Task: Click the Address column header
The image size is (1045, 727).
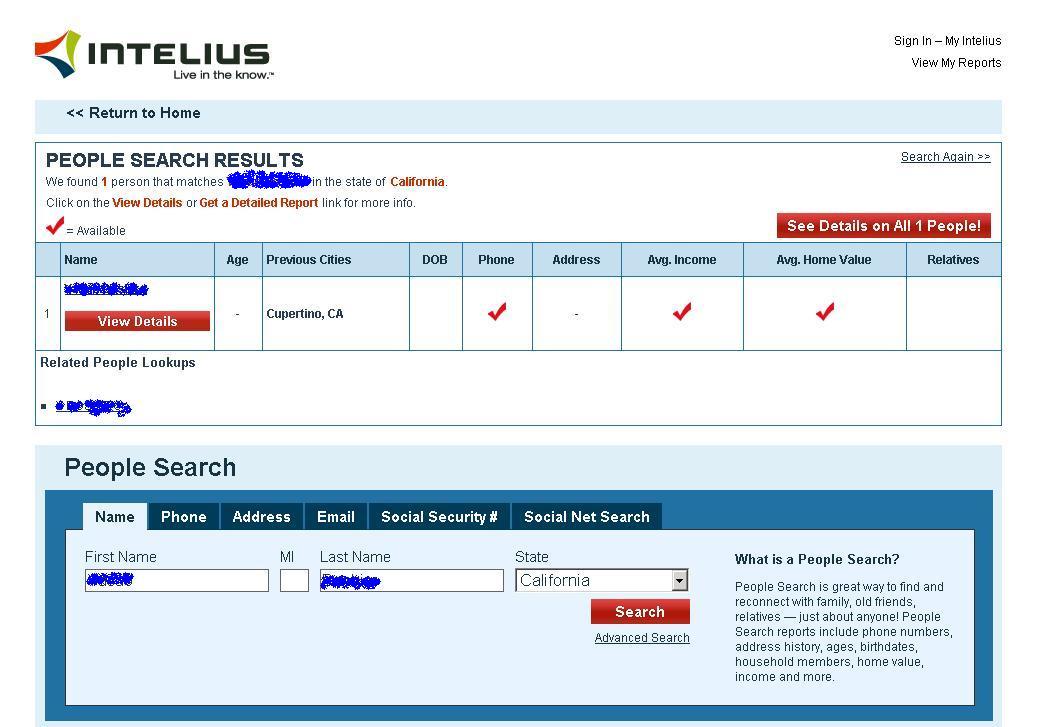Action: [576, 260]
